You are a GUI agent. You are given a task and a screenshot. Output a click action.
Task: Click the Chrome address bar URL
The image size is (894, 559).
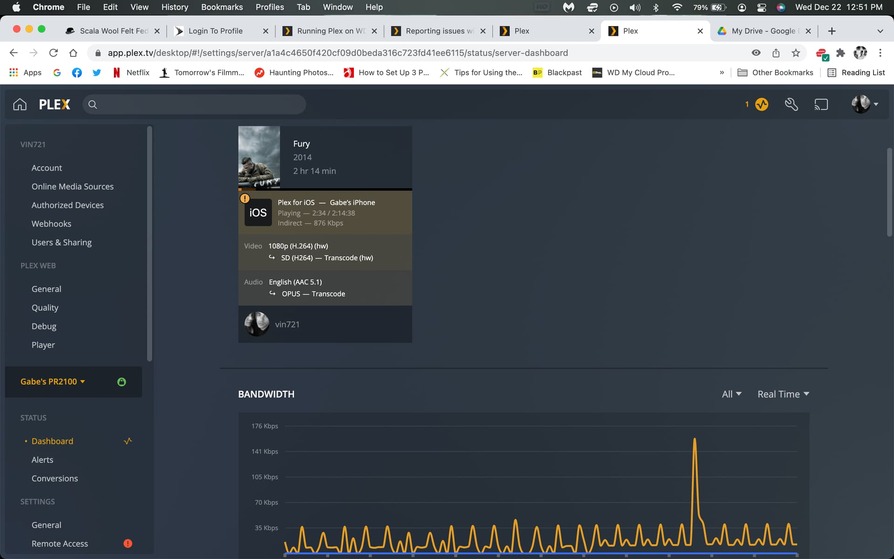click(x=338, y=52)
